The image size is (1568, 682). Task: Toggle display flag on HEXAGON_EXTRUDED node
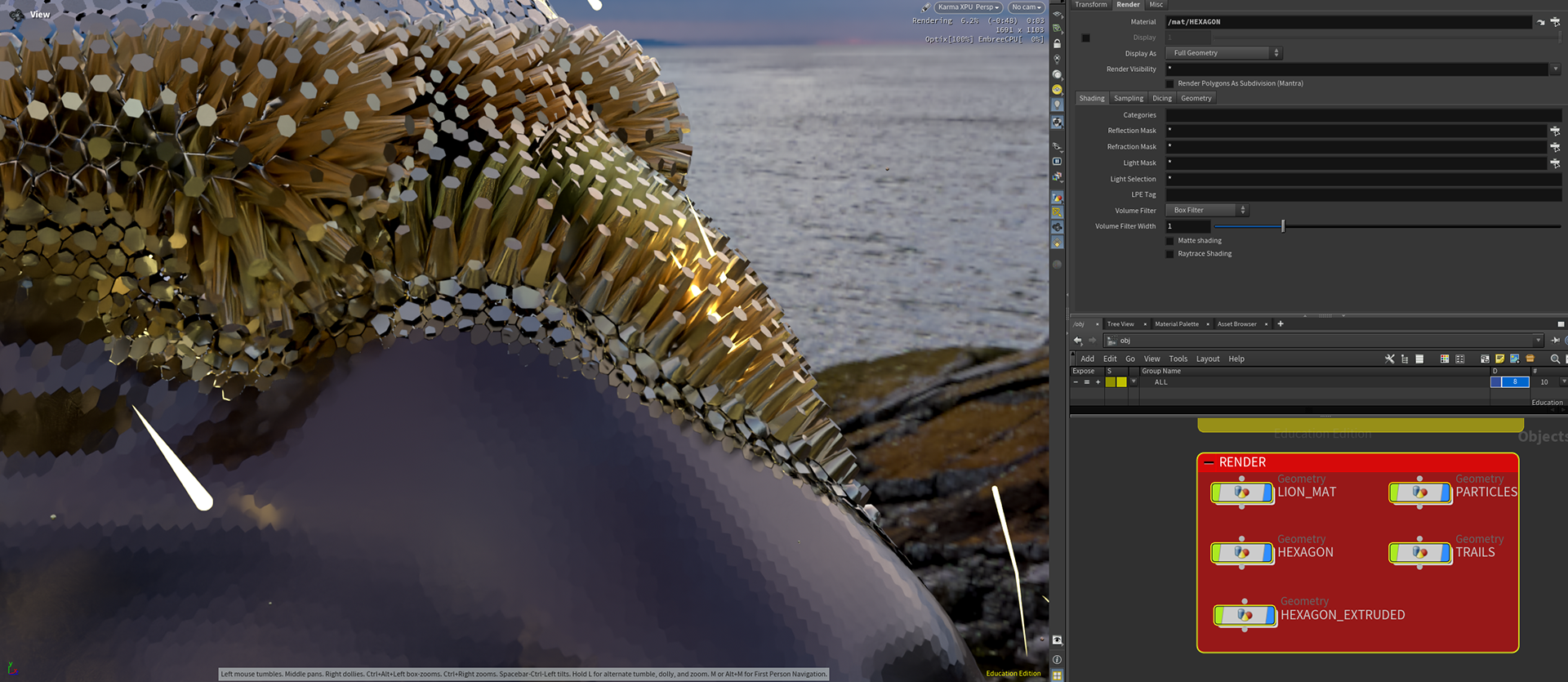tap(1270, 615)
